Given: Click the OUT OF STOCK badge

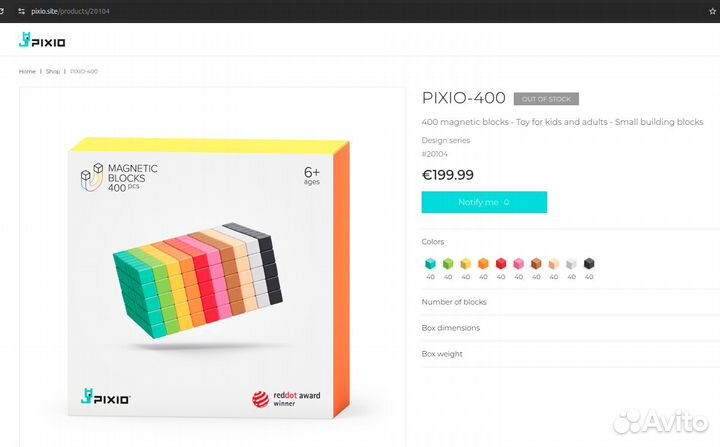Looking at the screenshot, I should click(x=546, y=99).
